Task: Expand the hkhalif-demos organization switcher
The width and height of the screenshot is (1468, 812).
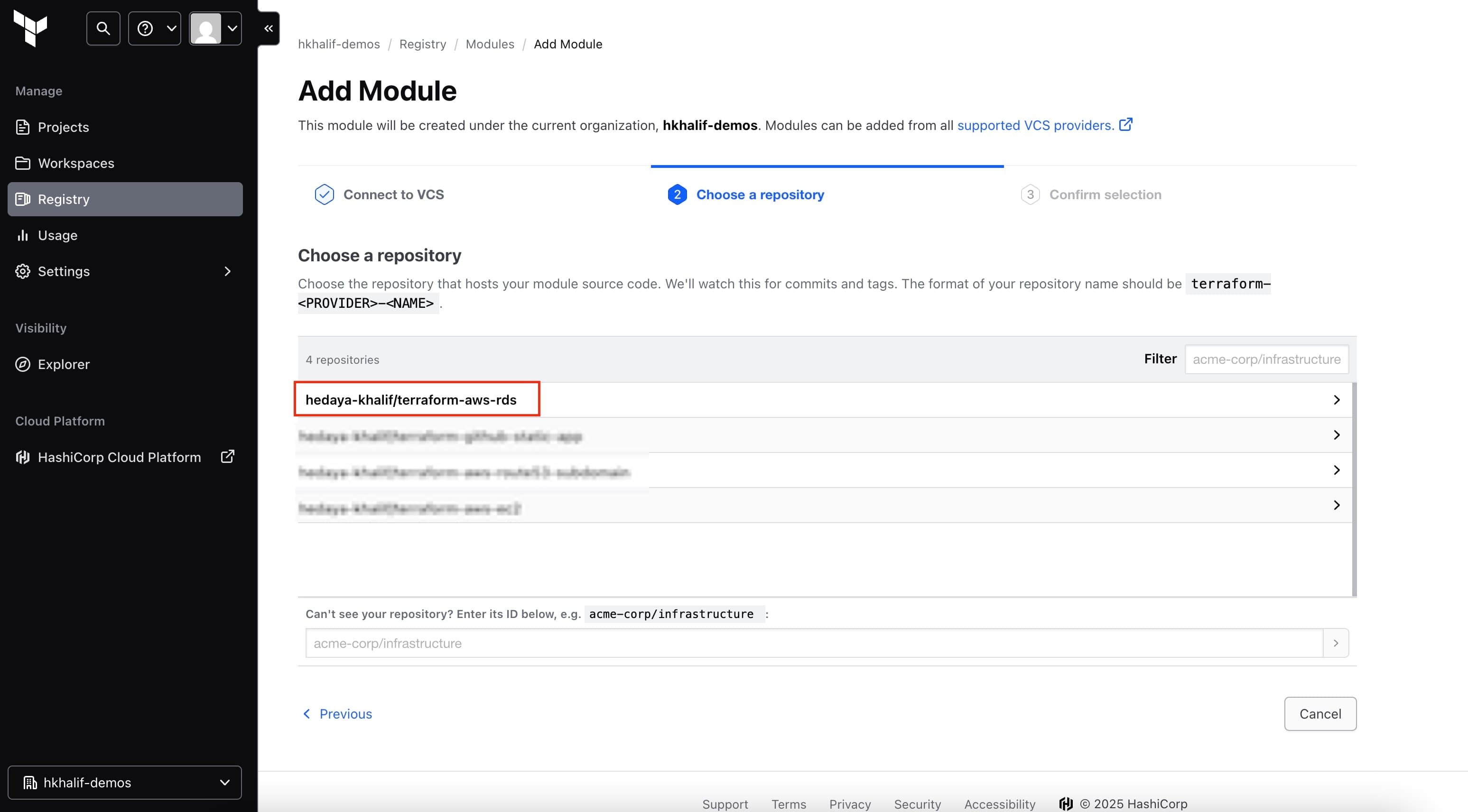Action: click(125, 783)
